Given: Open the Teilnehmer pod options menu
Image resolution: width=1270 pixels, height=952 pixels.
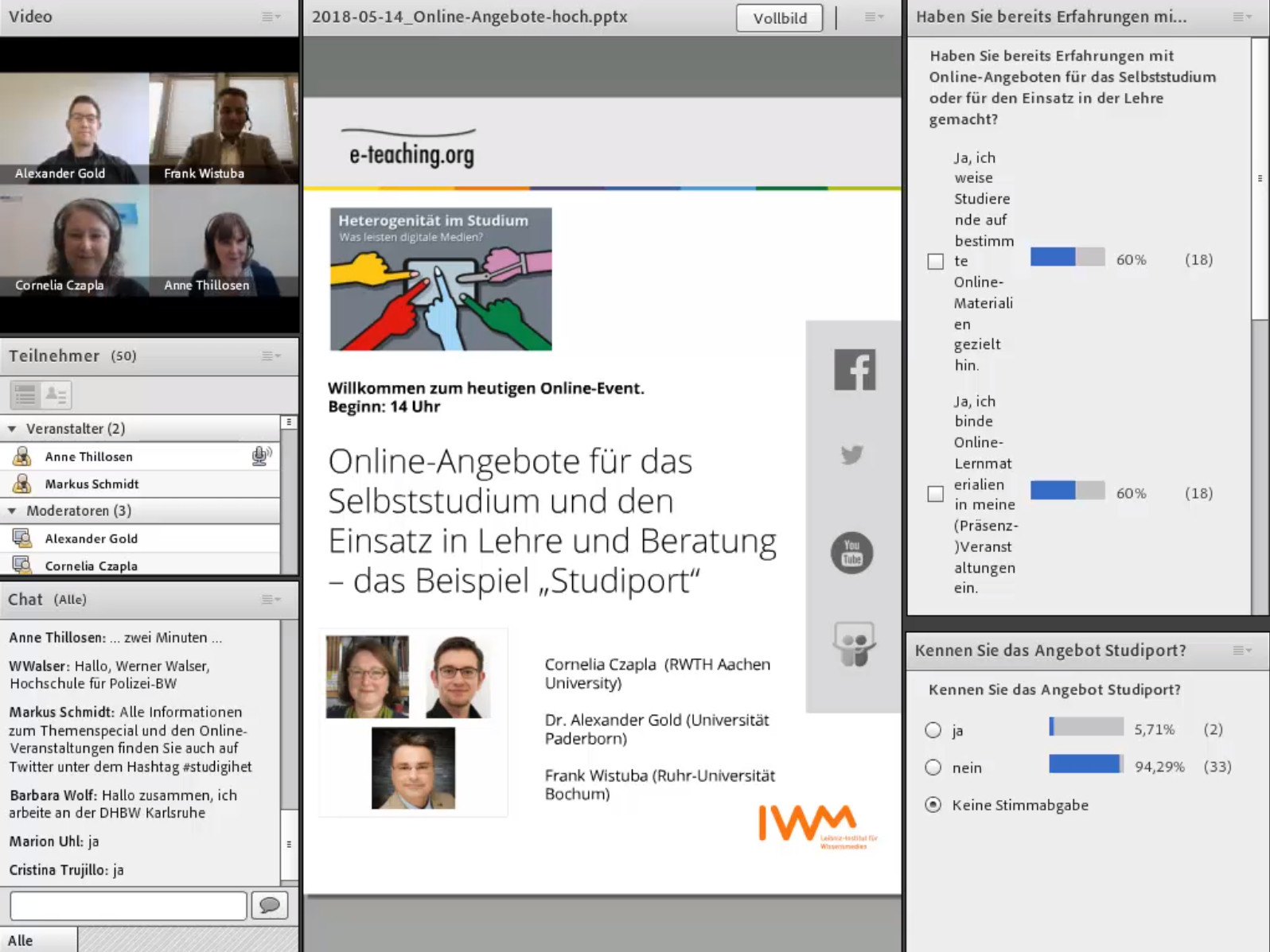Looking at the screenshot, I should [x=271, y=356].
